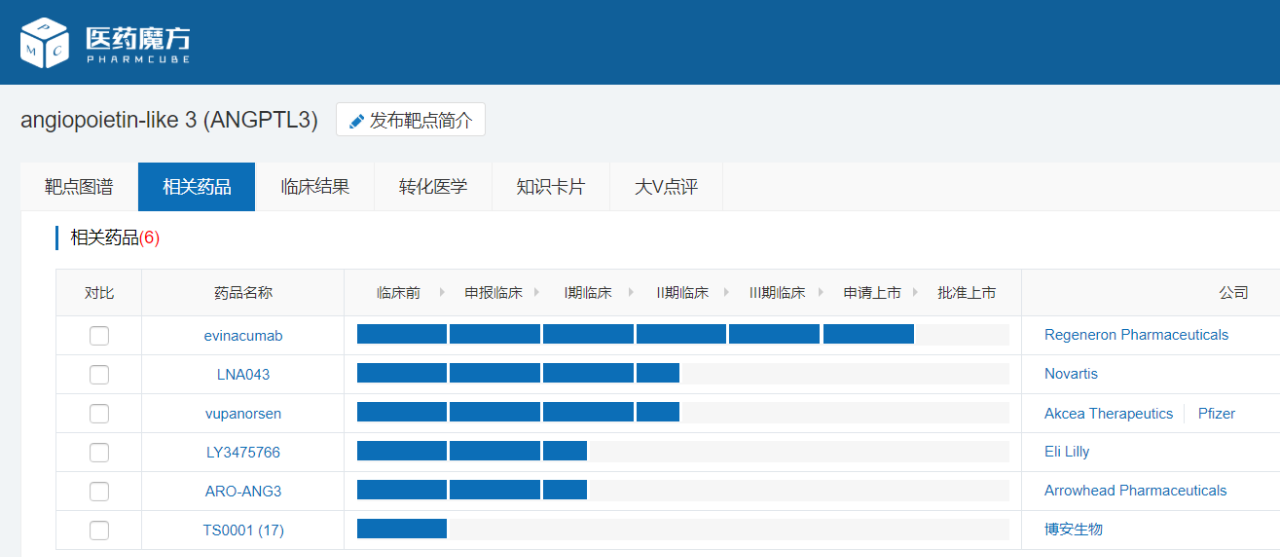Open the 临床结果 tab
1280x557 pixels.
point(315,187)
